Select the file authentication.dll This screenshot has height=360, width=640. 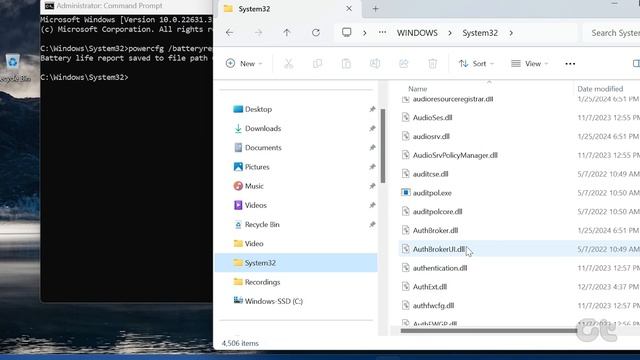tap(440, 268)
